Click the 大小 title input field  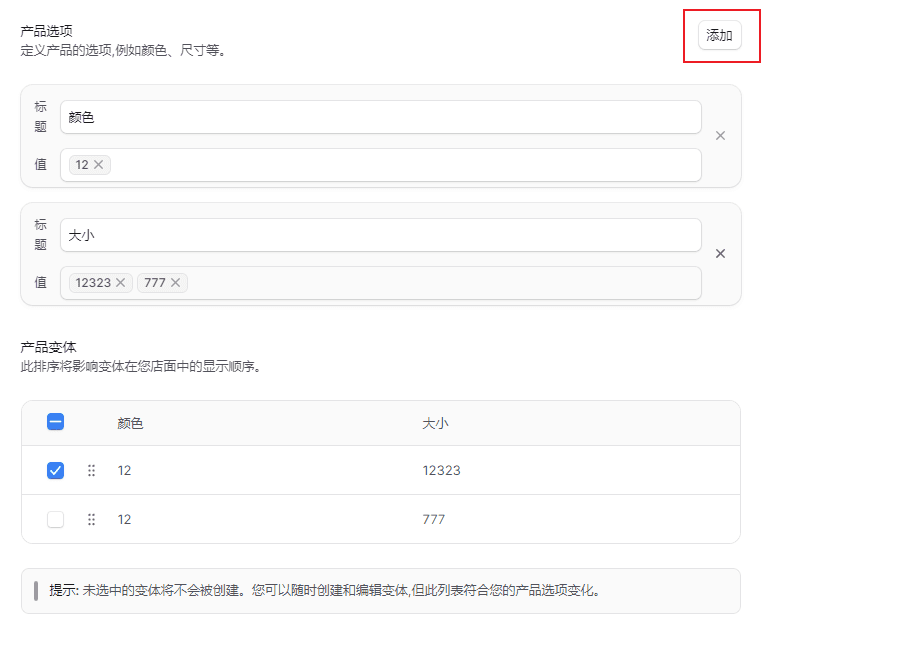380,235
